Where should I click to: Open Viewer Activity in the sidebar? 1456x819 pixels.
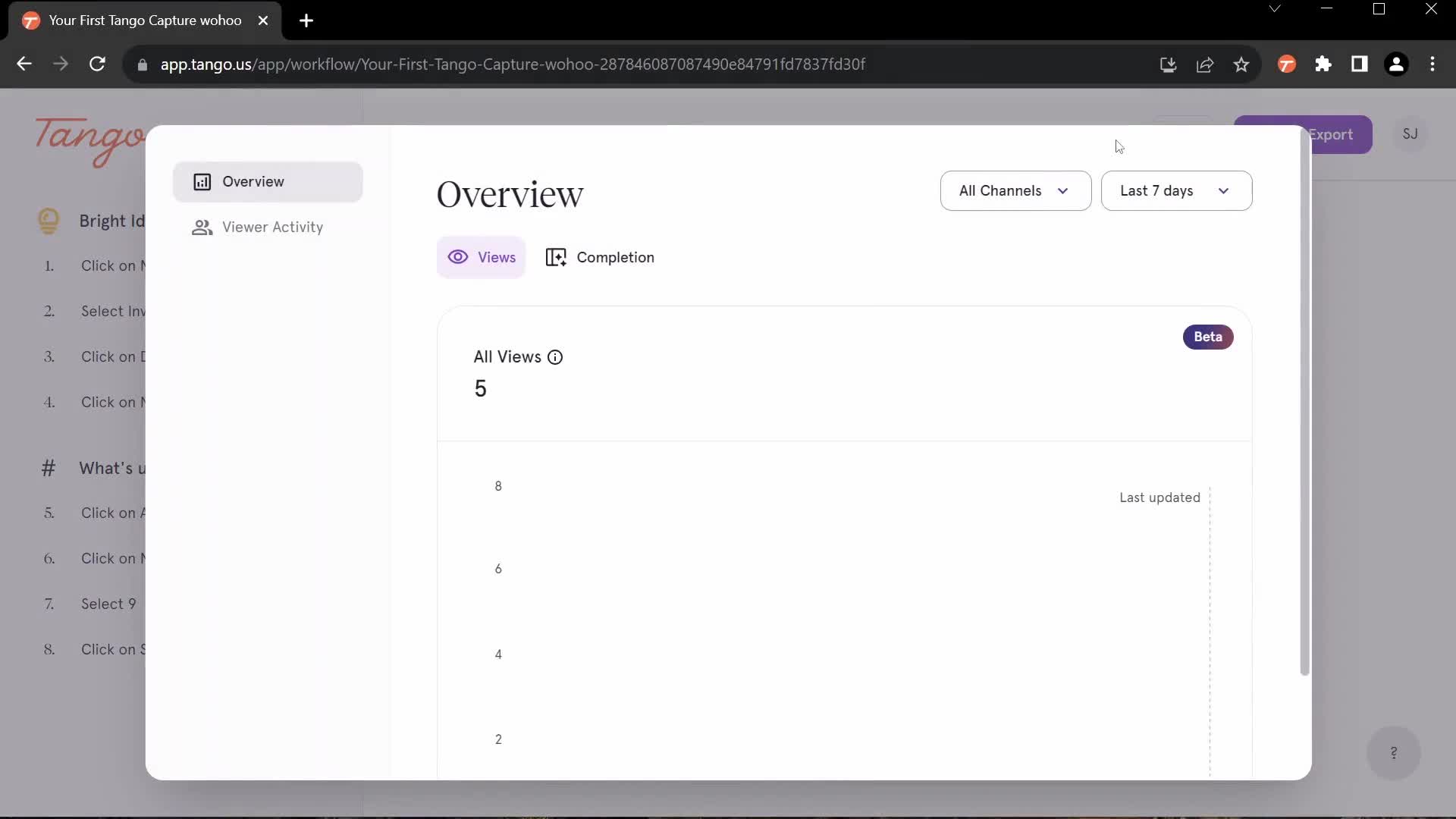pyautogui.click(x=268, y=227)
